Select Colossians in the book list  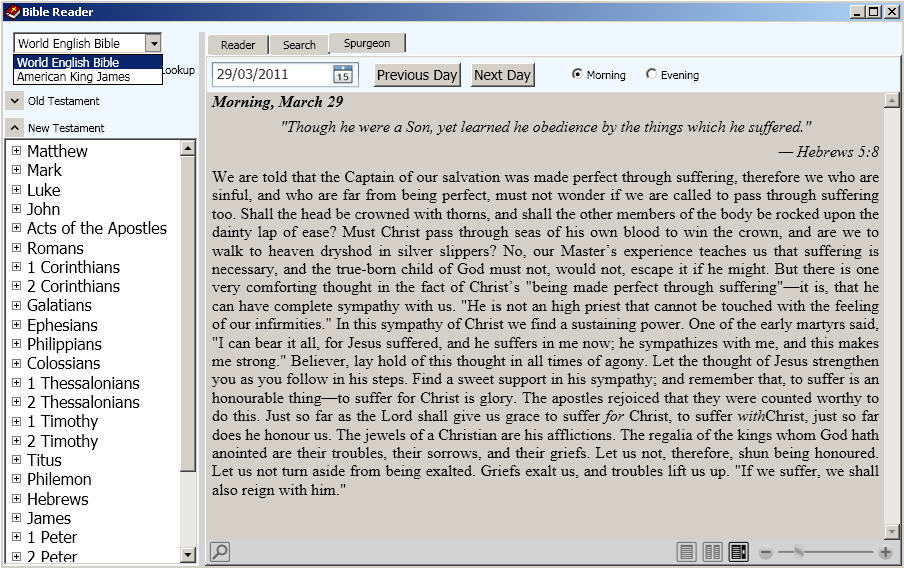[x=63, y=363]
